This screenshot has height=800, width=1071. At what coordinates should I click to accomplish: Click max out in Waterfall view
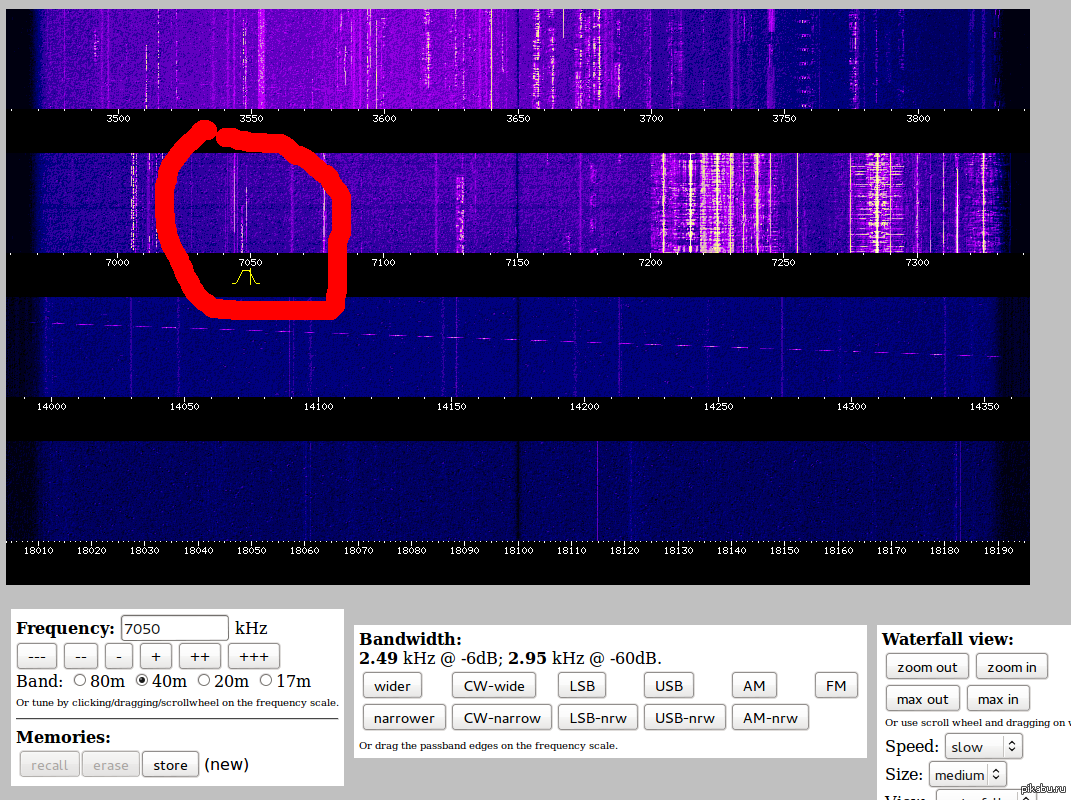[922, 699]
